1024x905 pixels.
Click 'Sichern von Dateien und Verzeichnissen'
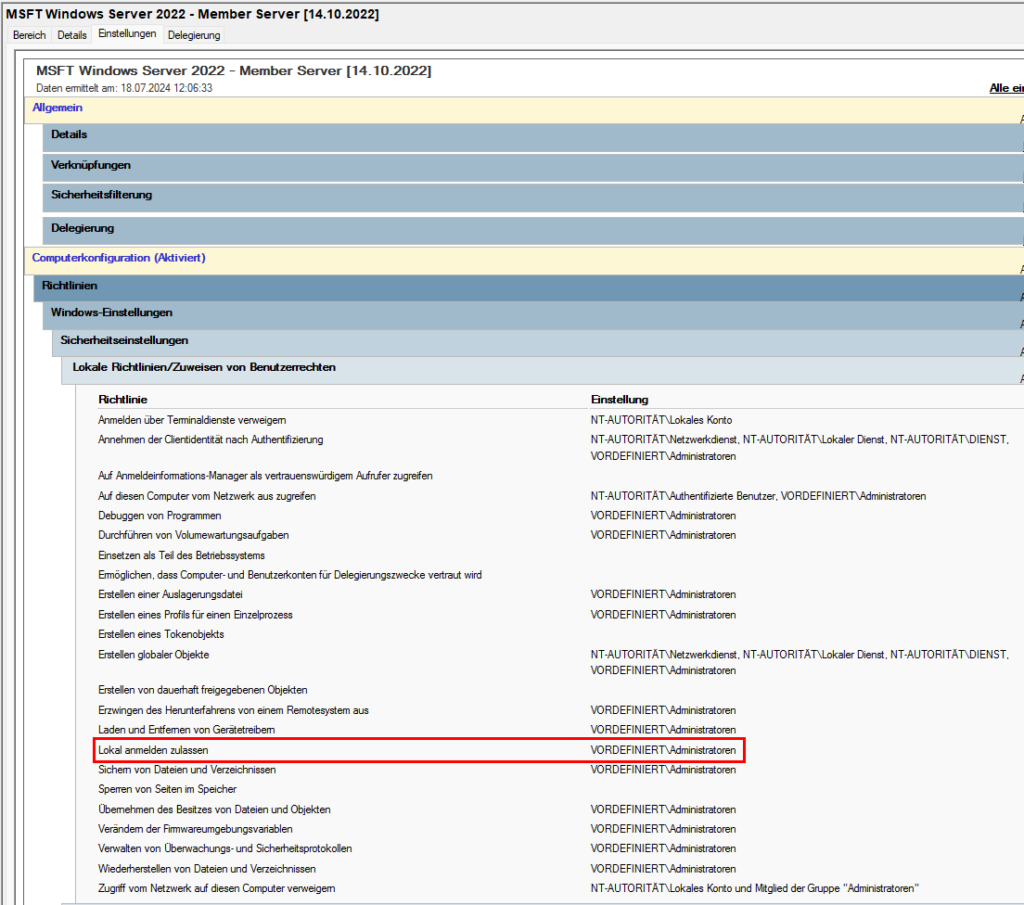click(x=187, y=770)
